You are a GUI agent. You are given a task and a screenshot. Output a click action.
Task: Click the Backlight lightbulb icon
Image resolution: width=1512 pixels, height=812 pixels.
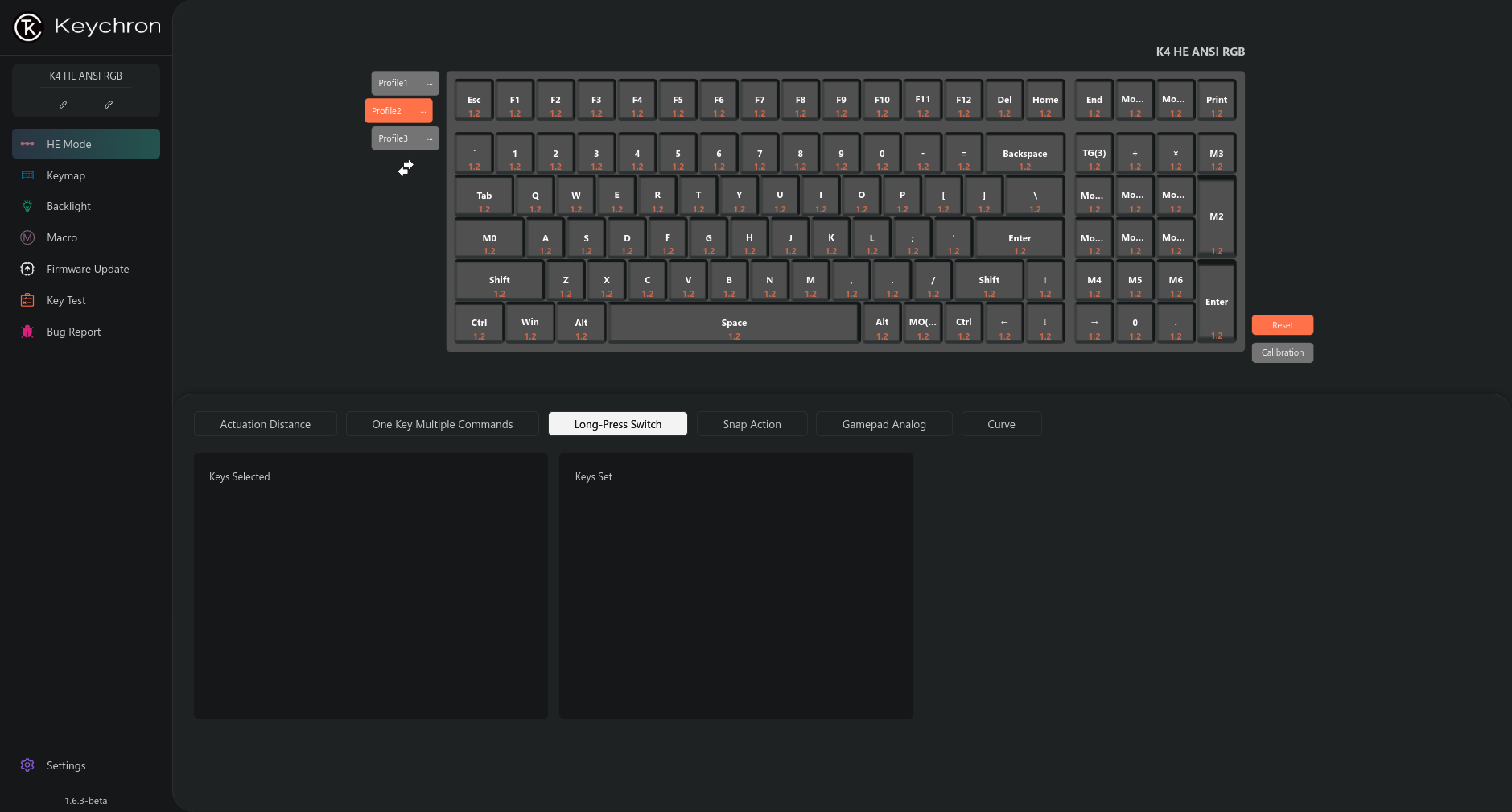(27, 207)
